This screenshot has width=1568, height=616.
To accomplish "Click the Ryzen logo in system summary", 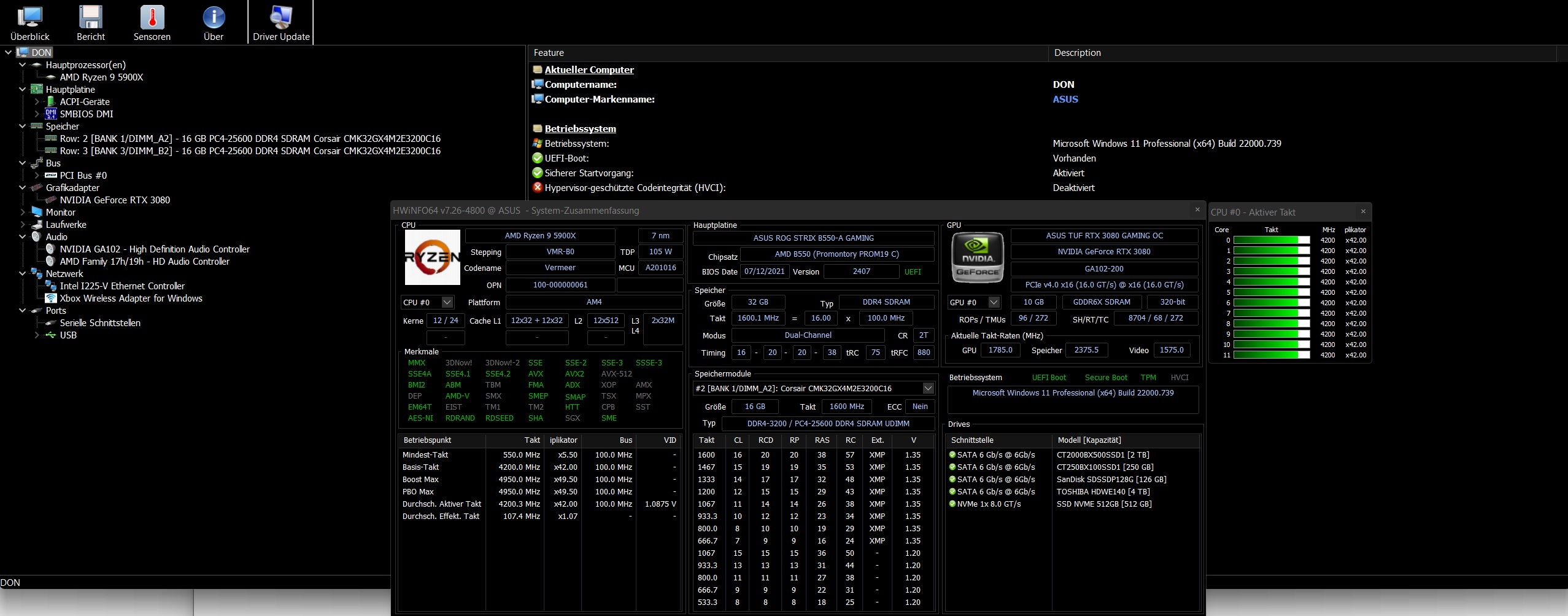I will pyautogui.click(x=432, y=257).
